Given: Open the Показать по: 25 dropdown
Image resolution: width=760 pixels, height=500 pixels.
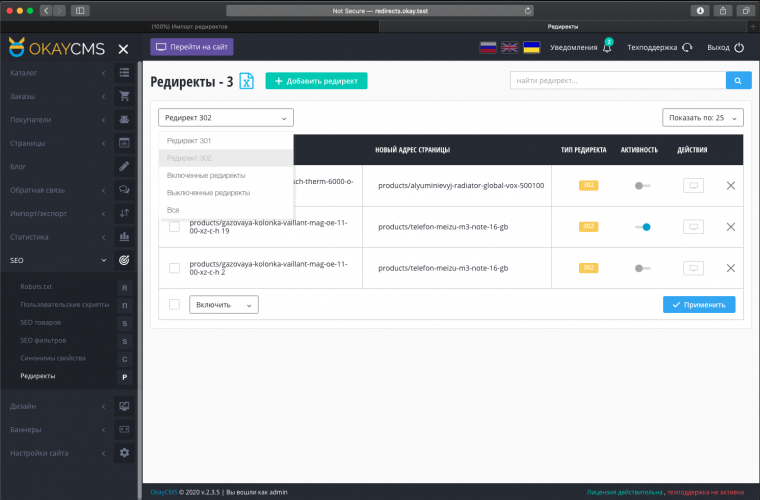Looking at the screenshot, I should pos(702,118).
